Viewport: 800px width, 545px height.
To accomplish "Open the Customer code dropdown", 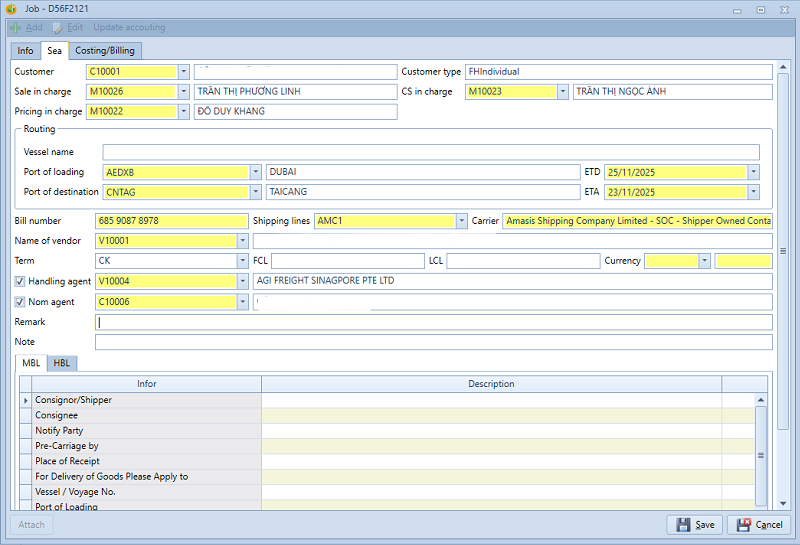I will point(183,72).
